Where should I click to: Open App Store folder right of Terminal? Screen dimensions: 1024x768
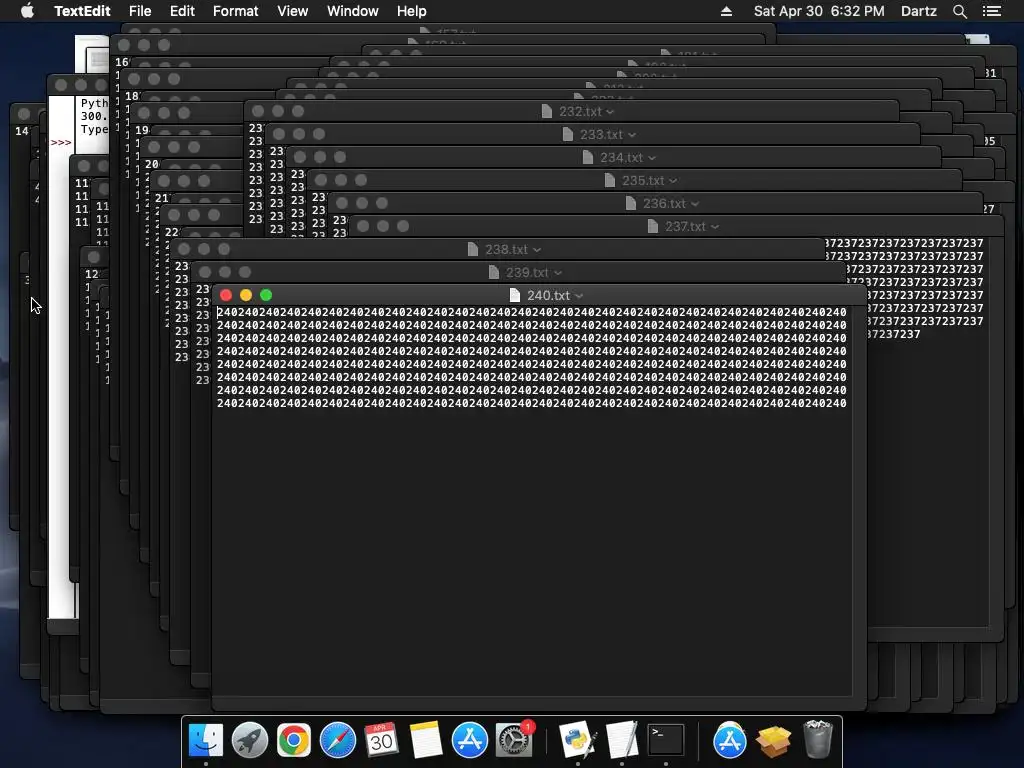[x=729, y=740]
